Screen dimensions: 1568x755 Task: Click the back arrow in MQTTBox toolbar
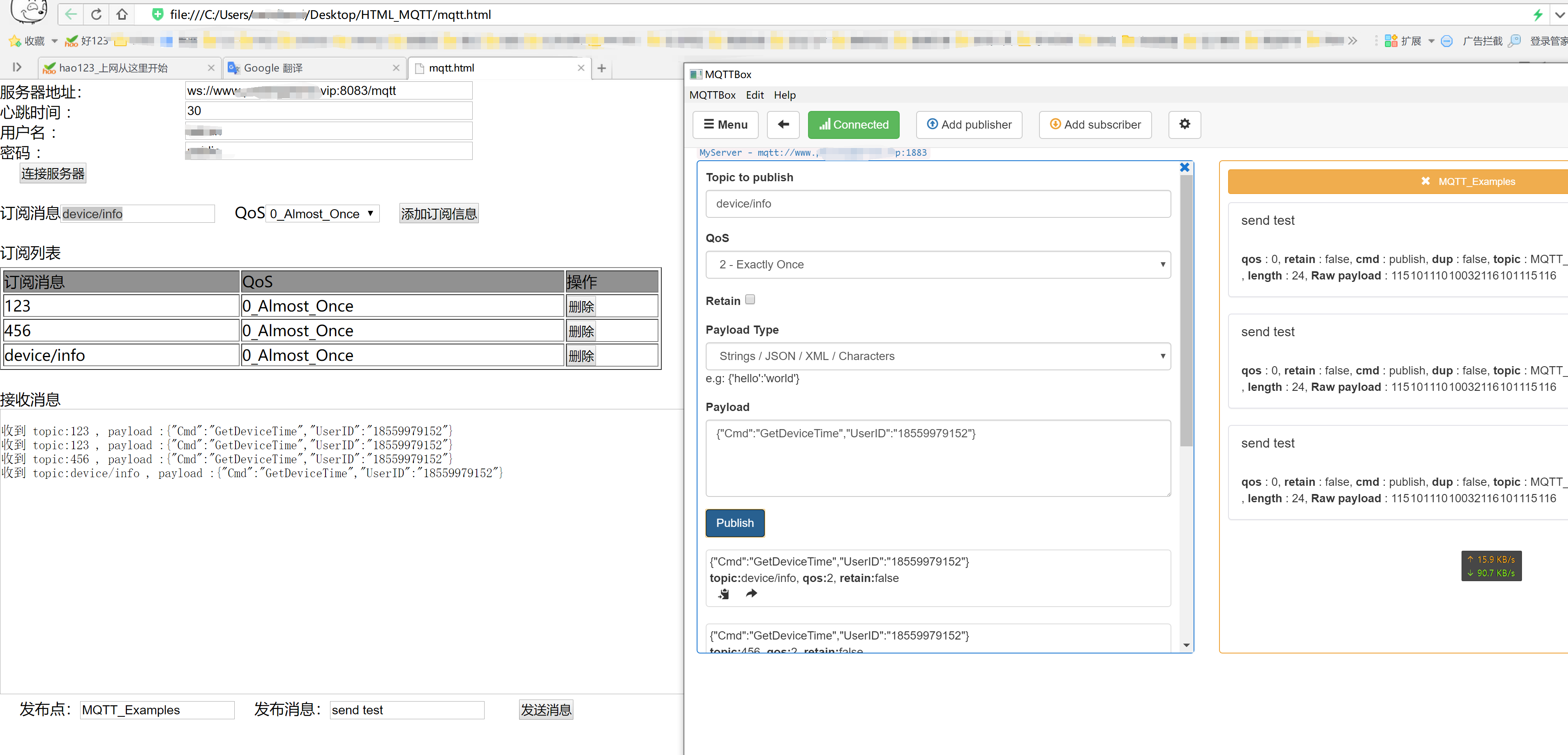(x=783, y=124)
